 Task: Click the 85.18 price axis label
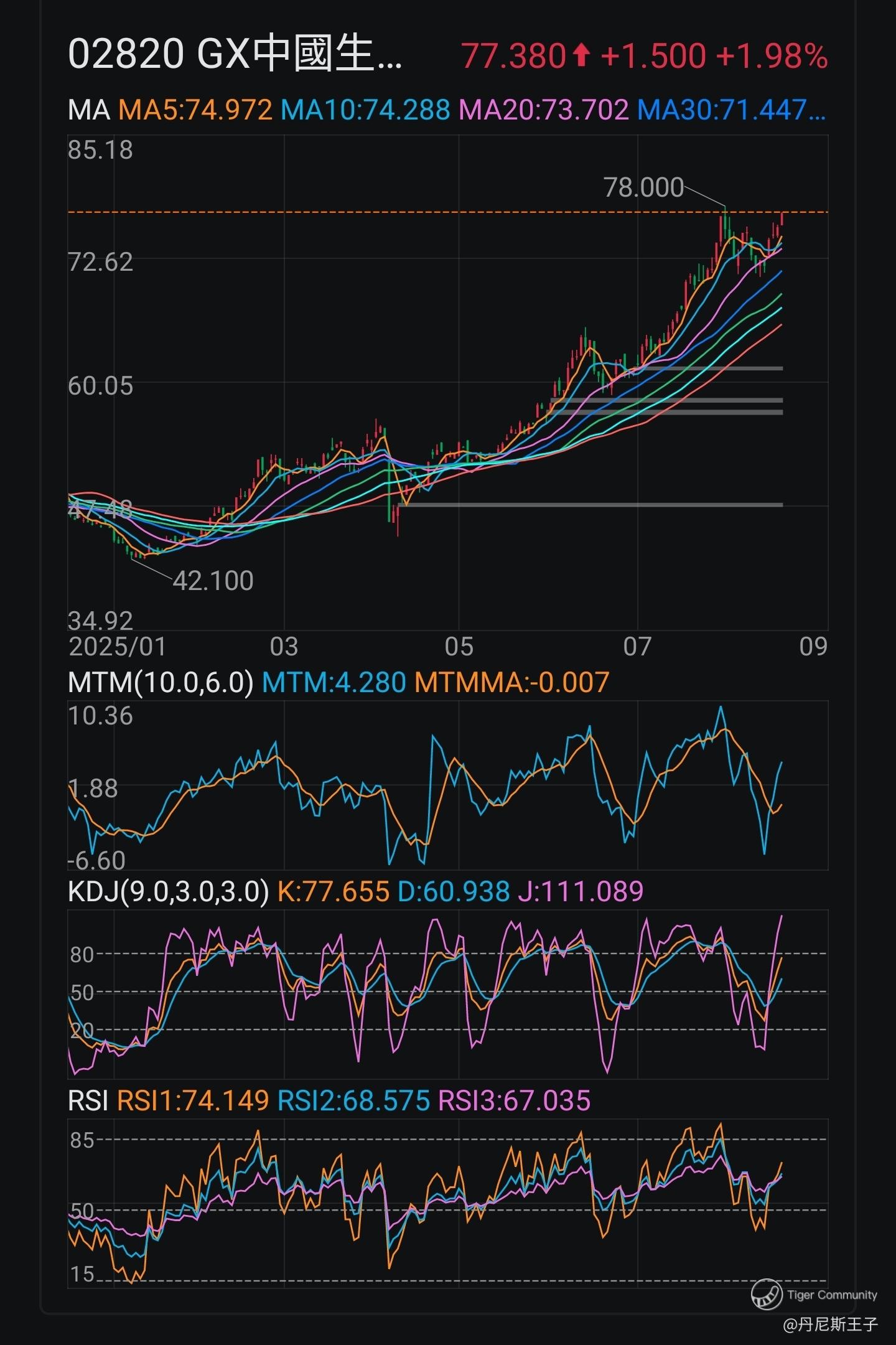tap(100, 150)
